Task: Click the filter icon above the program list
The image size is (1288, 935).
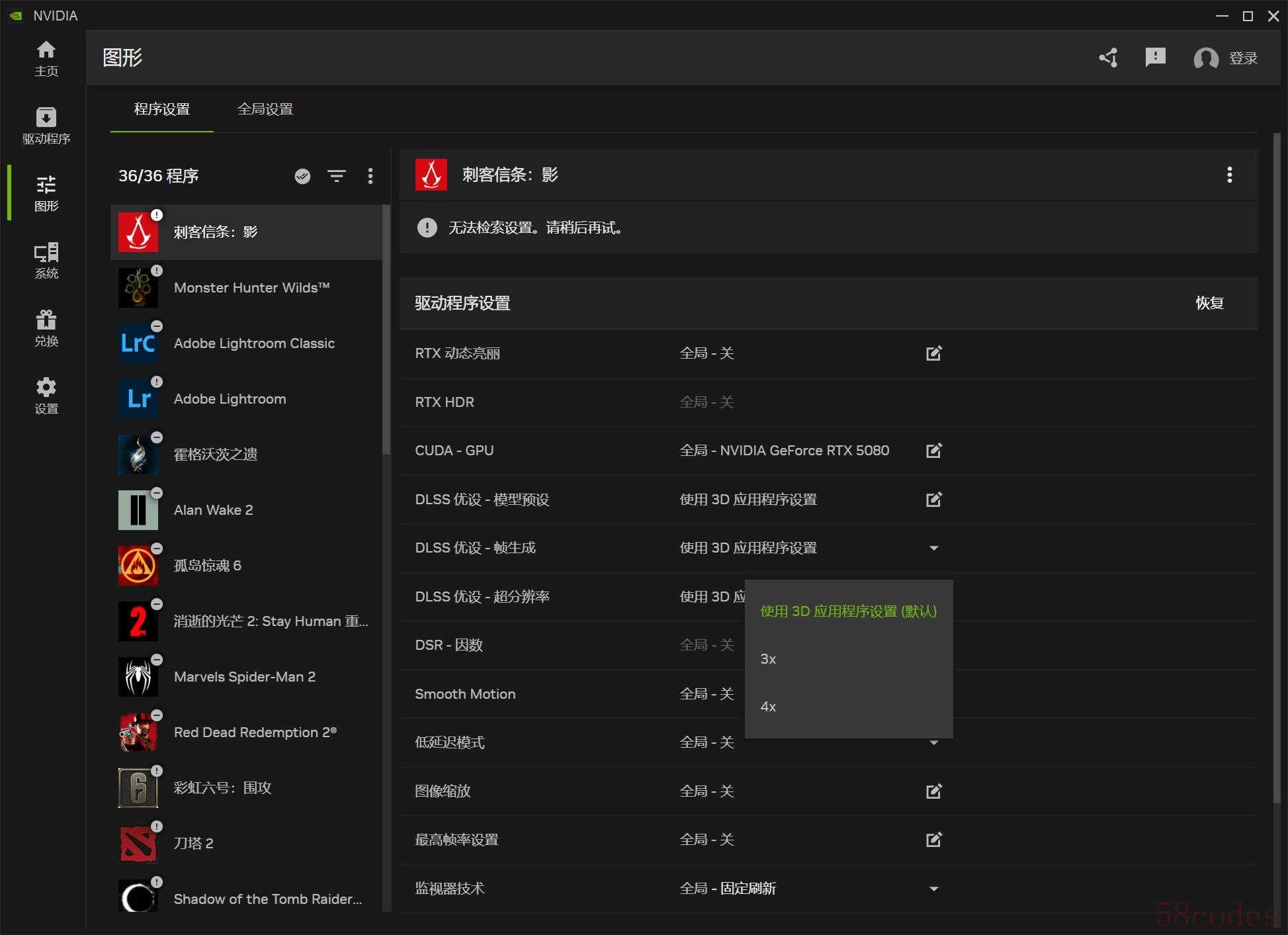Action: pos(337,176)
